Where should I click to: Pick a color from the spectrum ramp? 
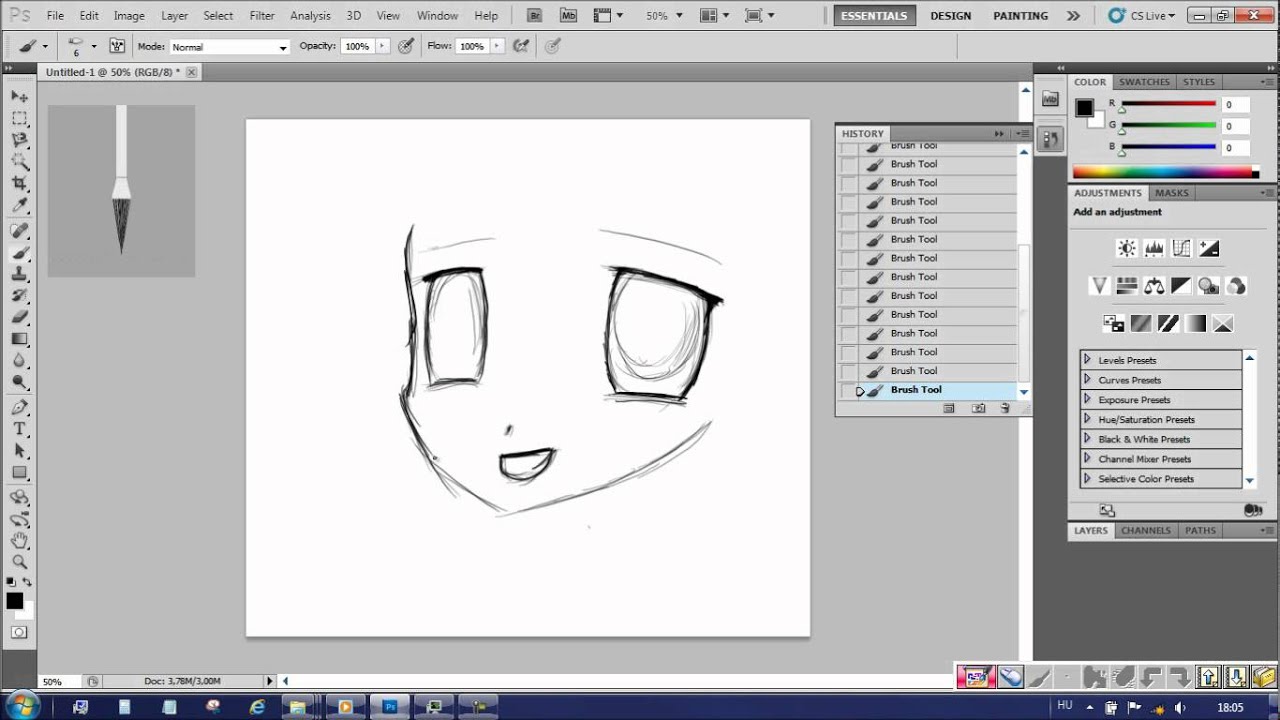[1164, 172]
